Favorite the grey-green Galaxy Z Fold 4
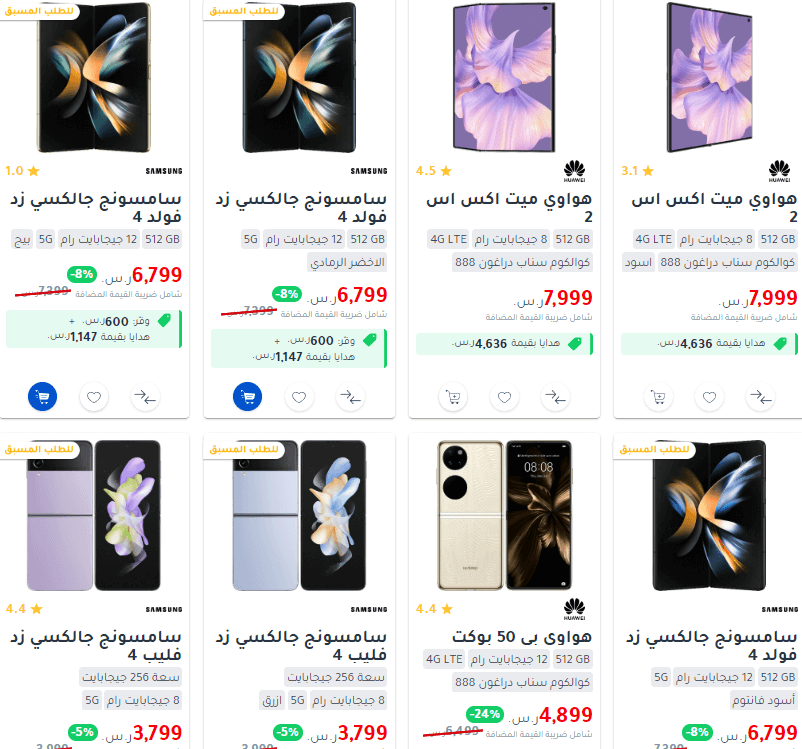 (x=299, y=396)
